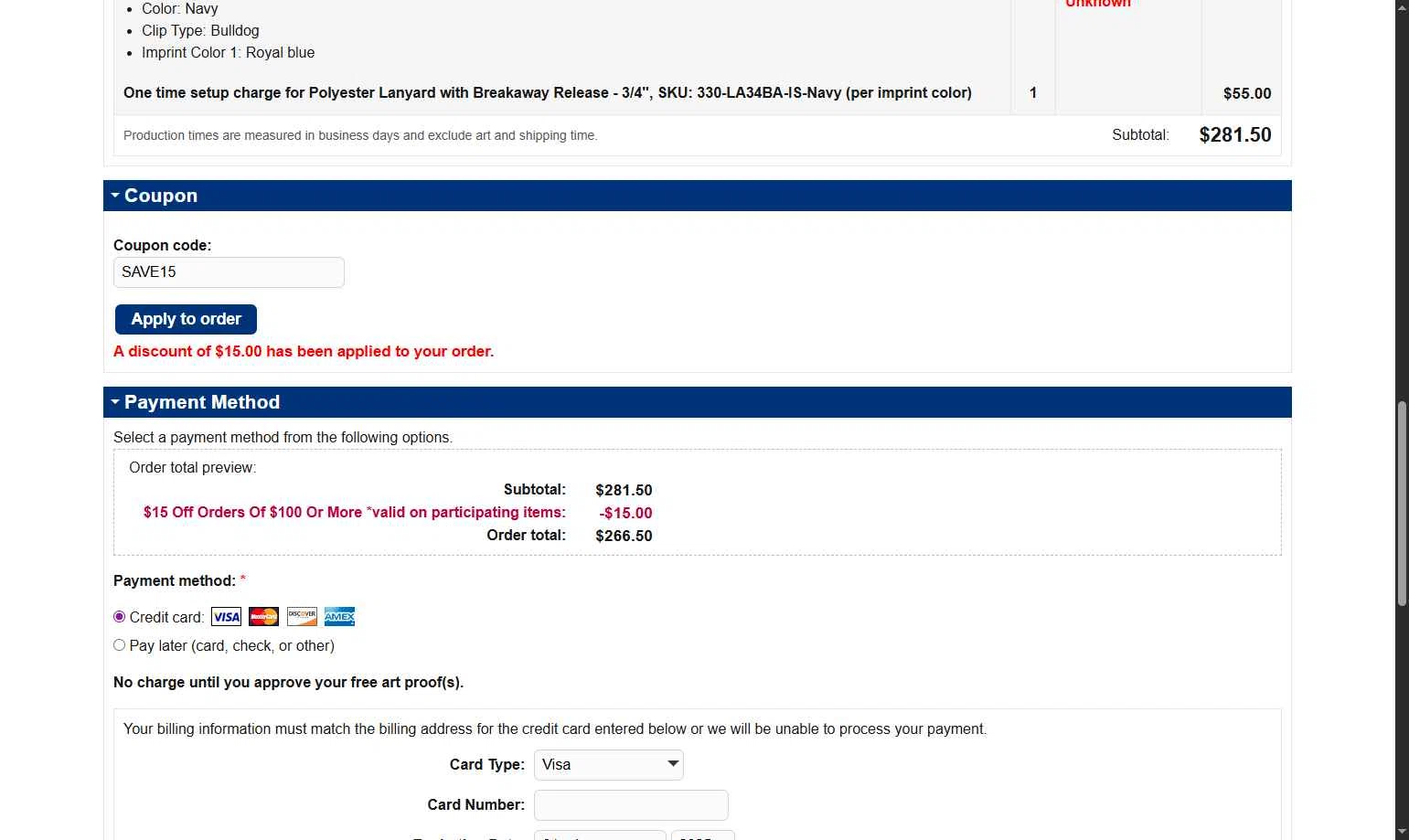The height and width of the screenshot is (840, 1409).
Task: Open the expiration year dropdown
Action: [702, 835]
